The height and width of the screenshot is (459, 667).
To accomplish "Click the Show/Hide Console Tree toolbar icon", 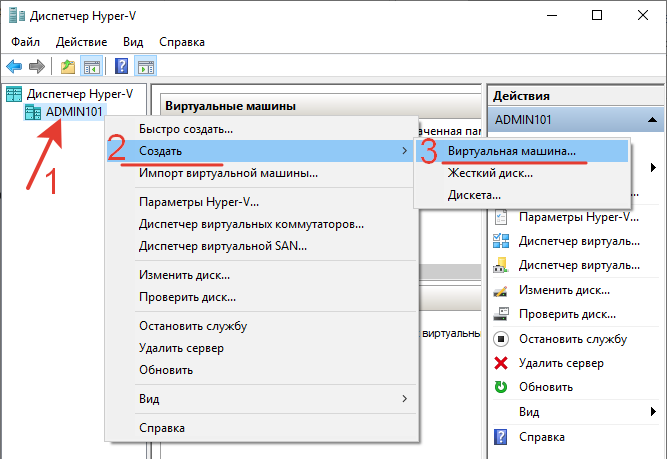I will pos(92,67).
